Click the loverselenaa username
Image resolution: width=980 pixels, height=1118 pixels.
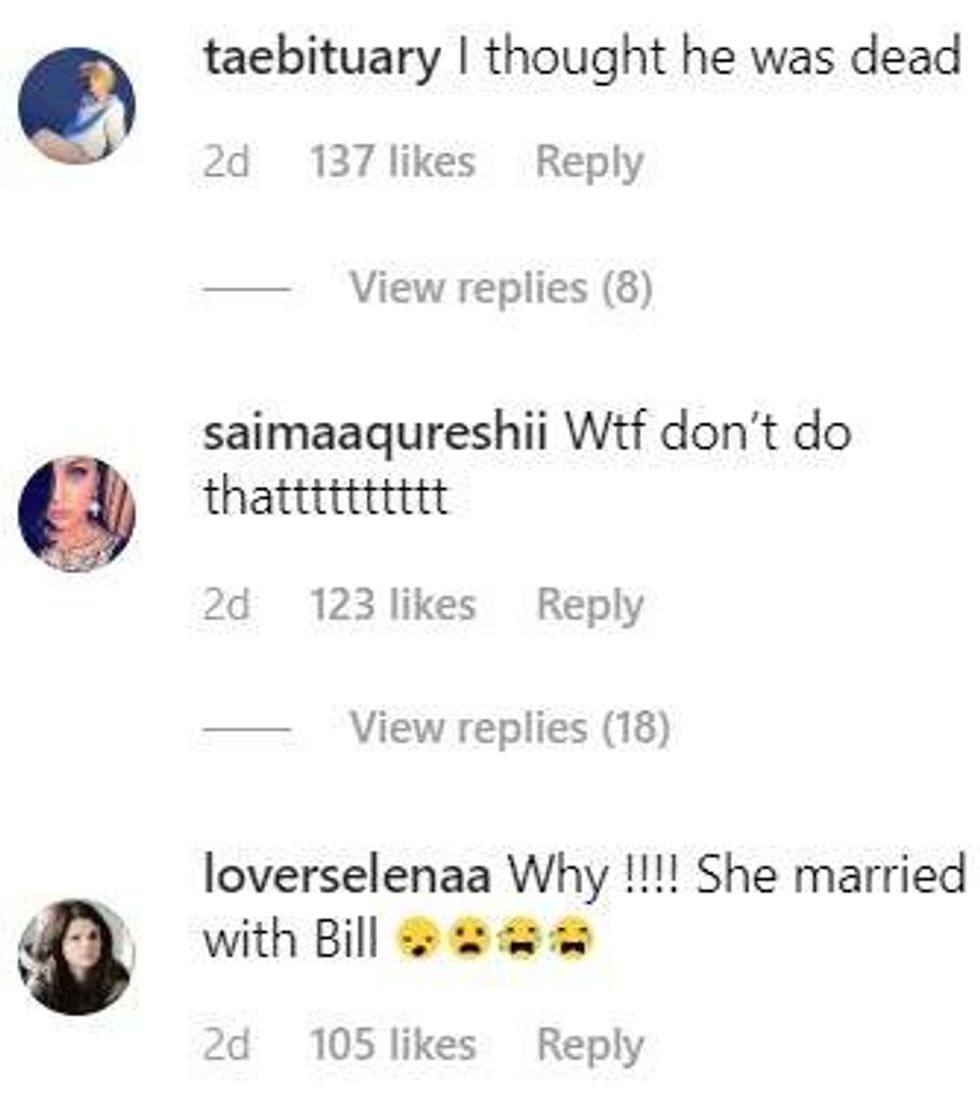pyautogui.click(x=347, y=875)
